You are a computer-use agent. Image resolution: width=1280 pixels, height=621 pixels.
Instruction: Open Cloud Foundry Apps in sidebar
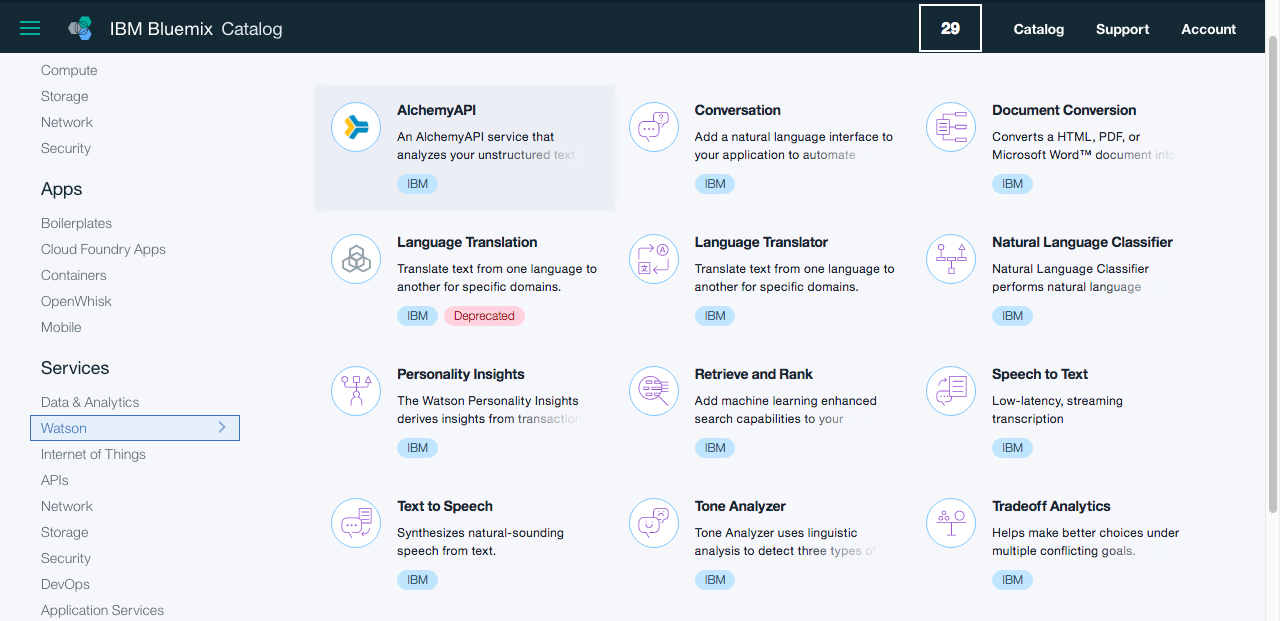pyautogui.click(x=103, y=249)
